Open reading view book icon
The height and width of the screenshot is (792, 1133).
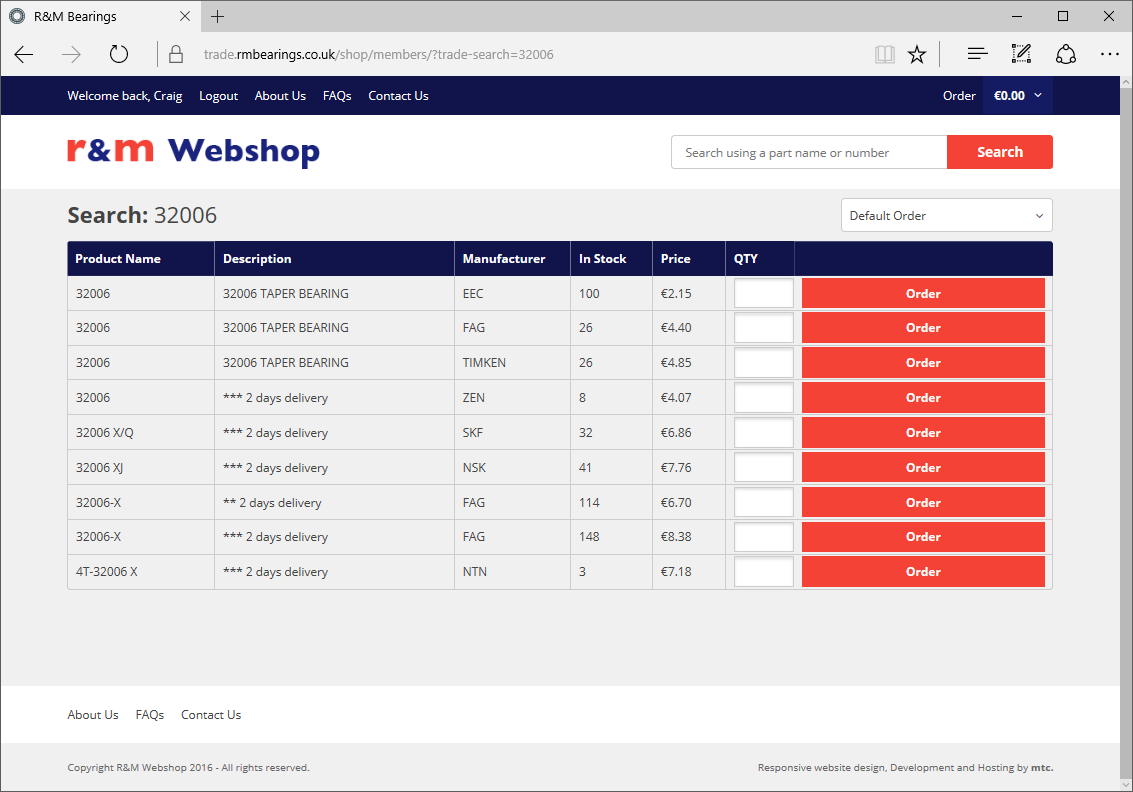pyautogui.click(x=884, y=54)
